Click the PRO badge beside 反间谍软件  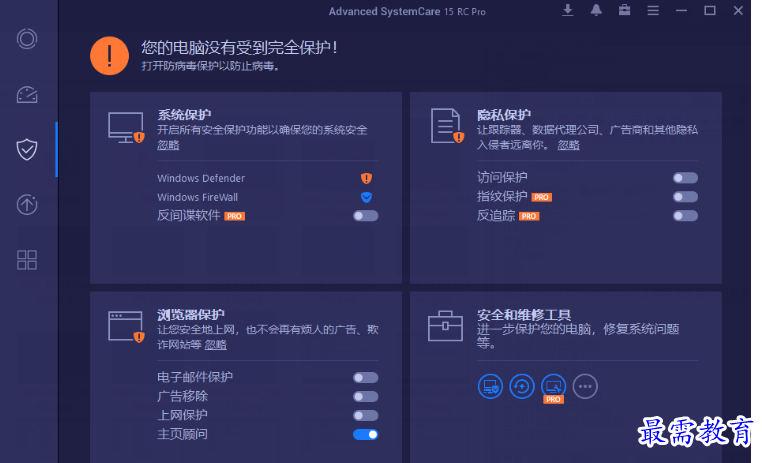(x=234, y=216)
